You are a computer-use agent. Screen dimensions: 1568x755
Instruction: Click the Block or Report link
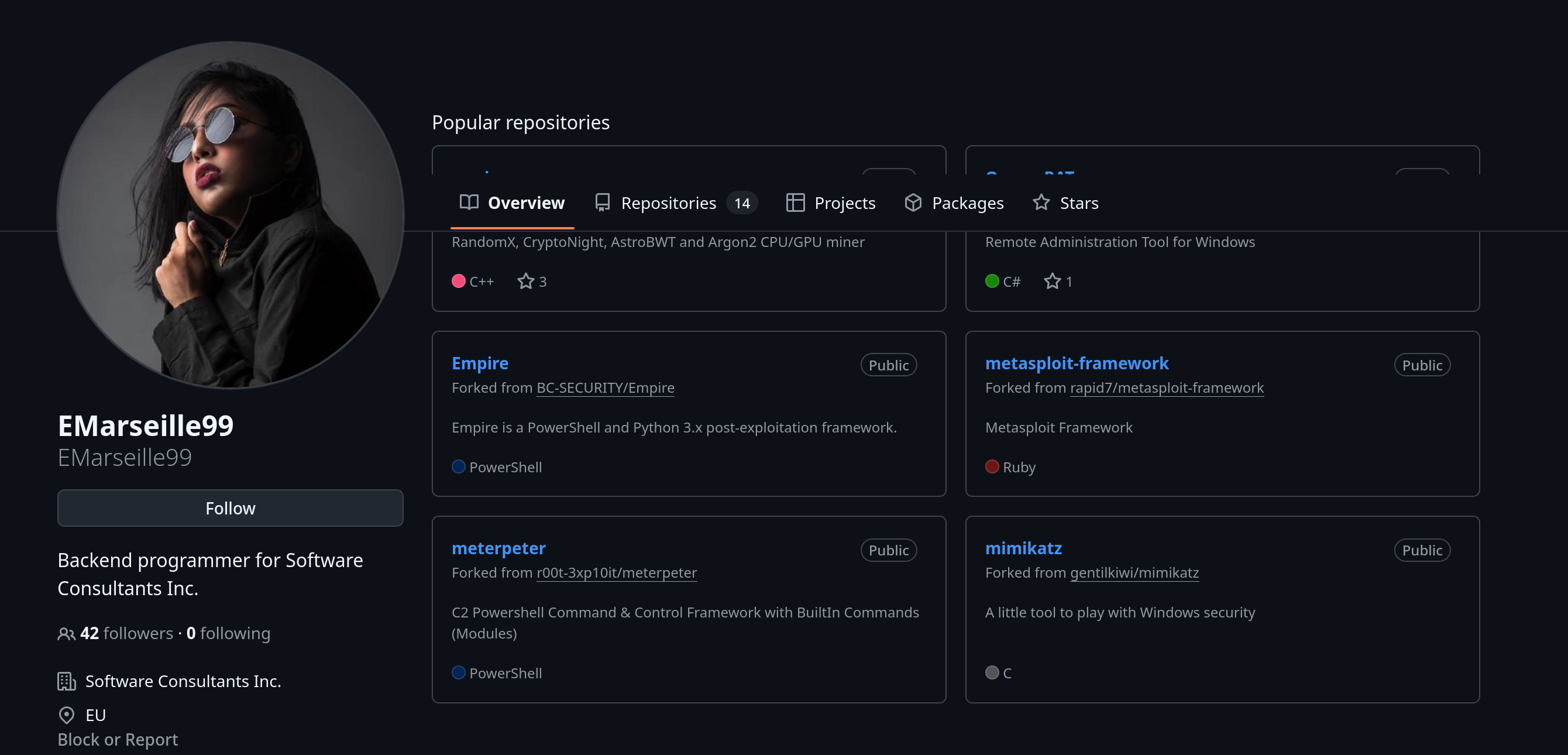point(118,739)
